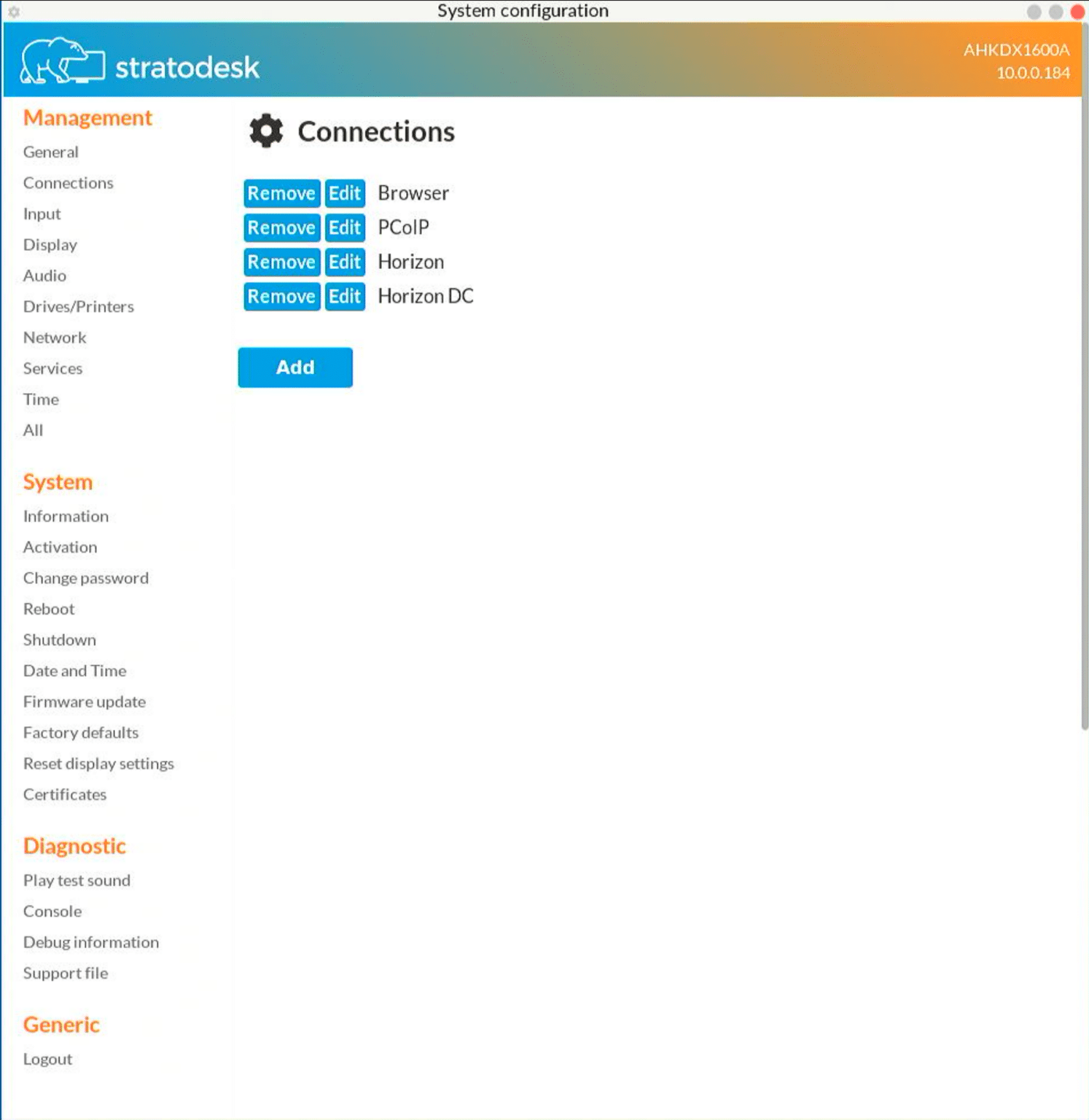The image size is (1089, 1120).
Task: Click Logout under Generic
Action: point(48,1059)
